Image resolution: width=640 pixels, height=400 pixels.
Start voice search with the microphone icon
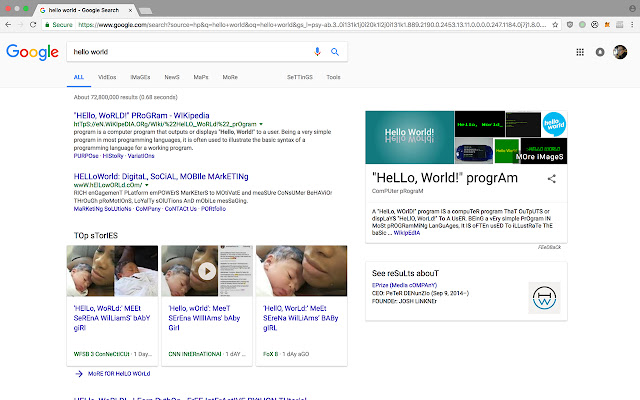tap(317, 51)
